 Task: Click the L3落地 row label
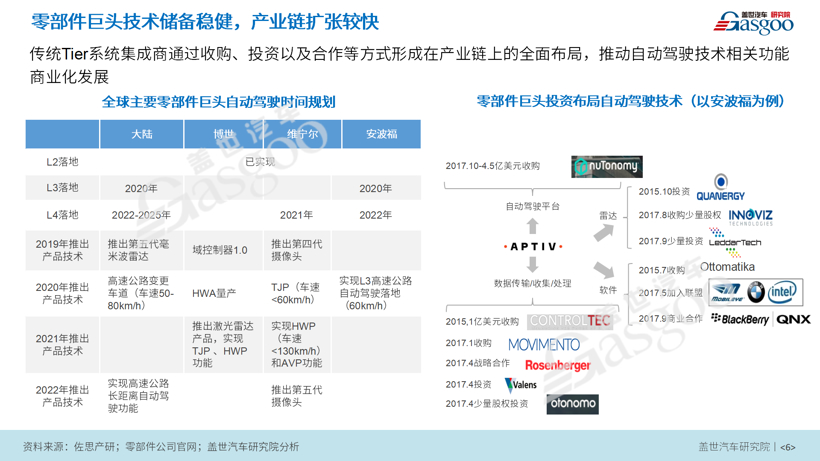pos(62,188)
